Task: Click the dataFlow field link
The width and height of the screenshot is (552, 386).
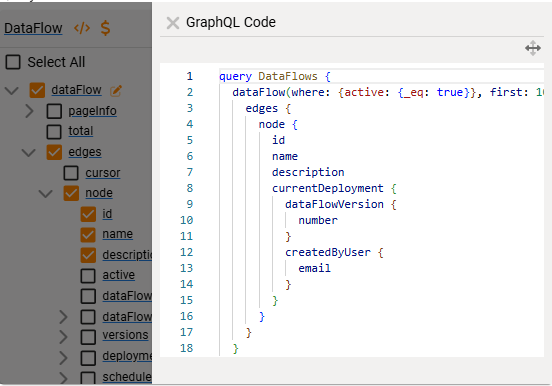Action: click(76, 90)
